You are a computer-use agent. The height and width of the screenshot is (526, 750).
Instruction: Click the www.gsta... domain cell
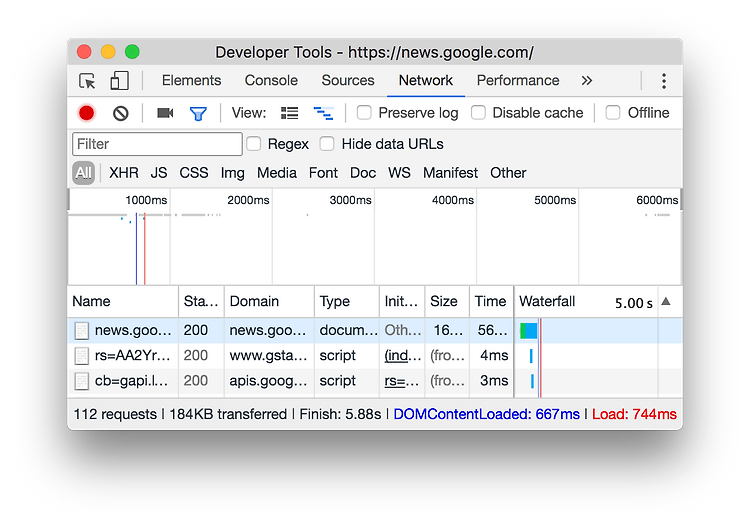pyautogui.click(x=268, y=356)
